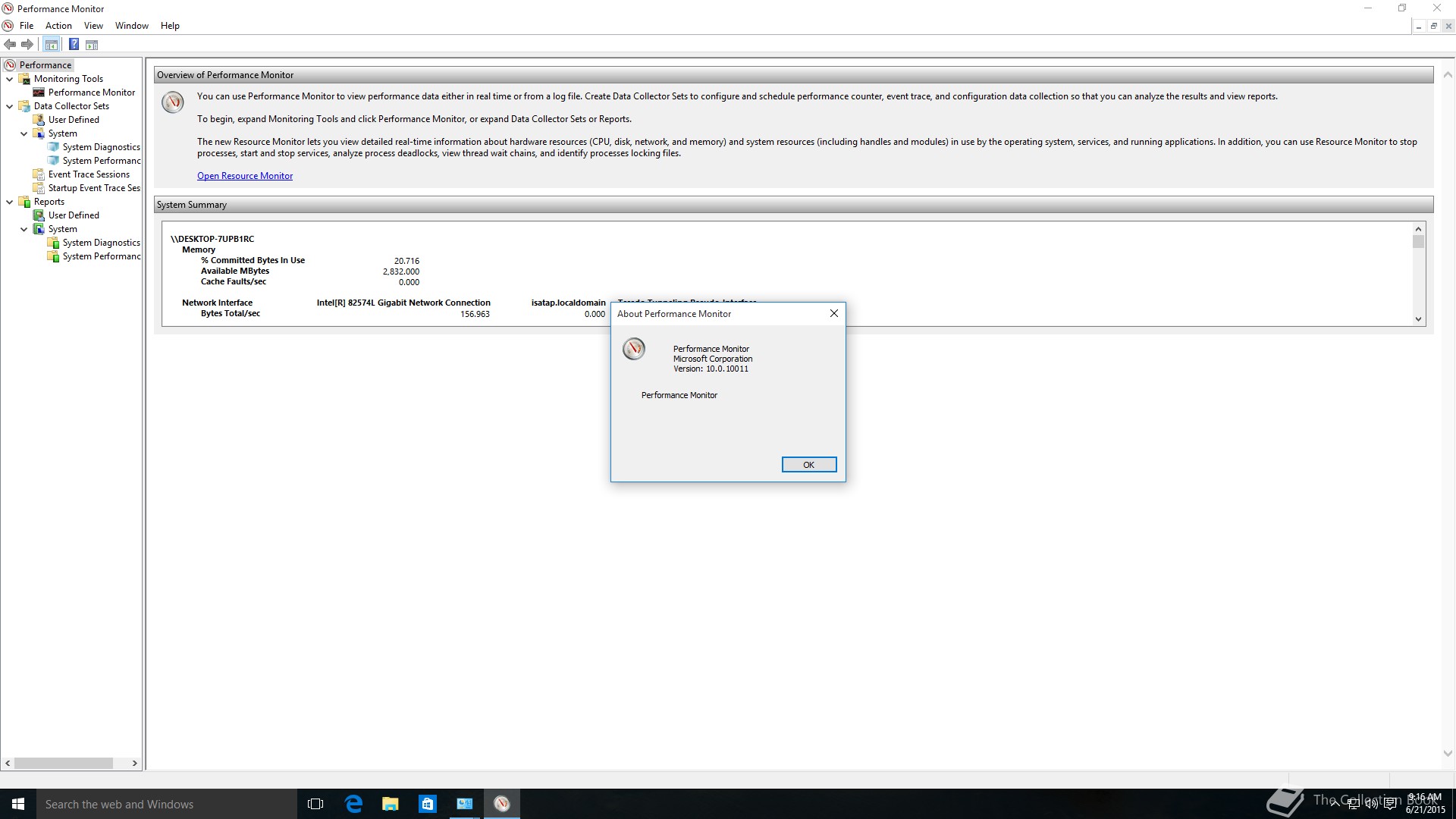The image size is (1456, 819).
Task: Click the Search the web and Windows box
Action: (167, 804)
